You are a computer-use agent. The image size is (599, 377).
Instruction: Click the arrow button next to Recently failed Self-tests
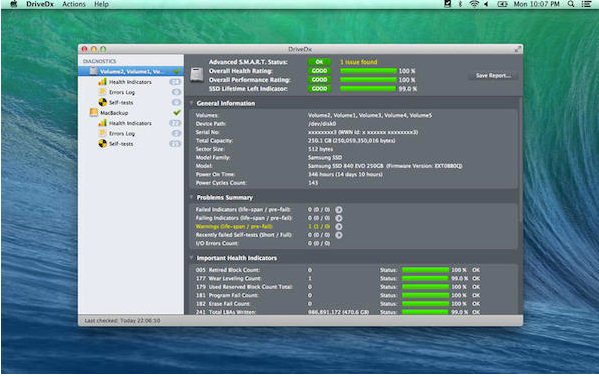(338, 235)
